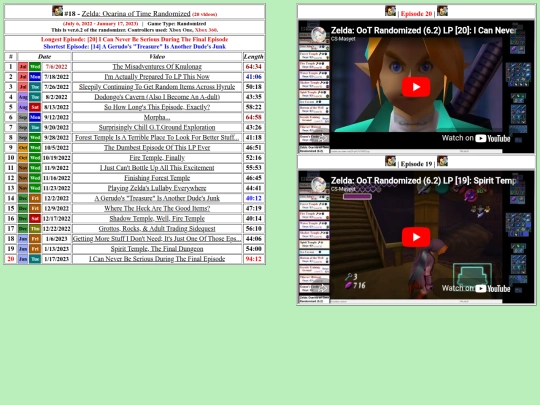Open Shadow Temple, Well, Fire Temple link
The image size is (540, 405).
157,218
